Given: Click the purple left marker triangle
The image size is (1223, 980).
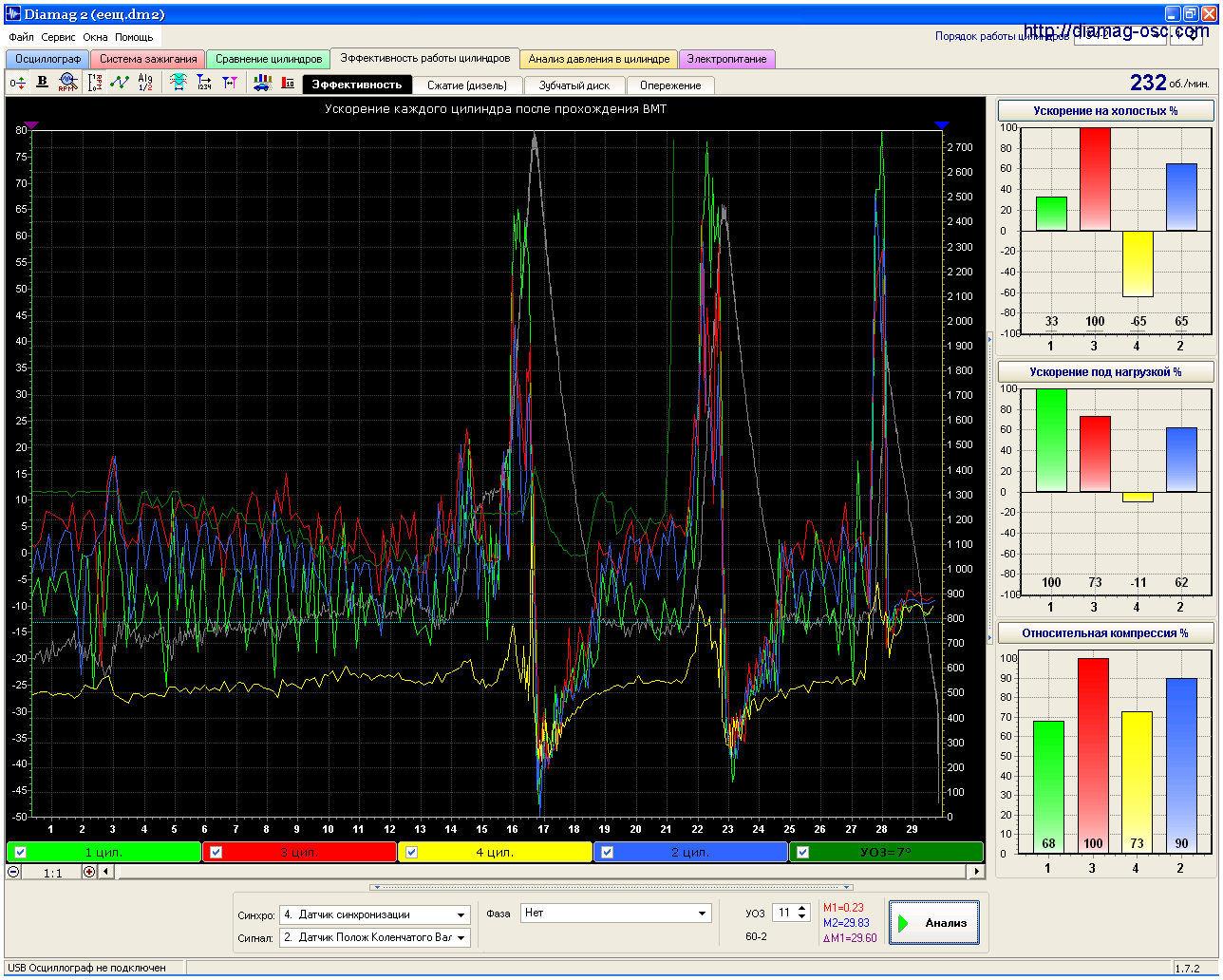Looking at the screenshot, I should 31,124.
